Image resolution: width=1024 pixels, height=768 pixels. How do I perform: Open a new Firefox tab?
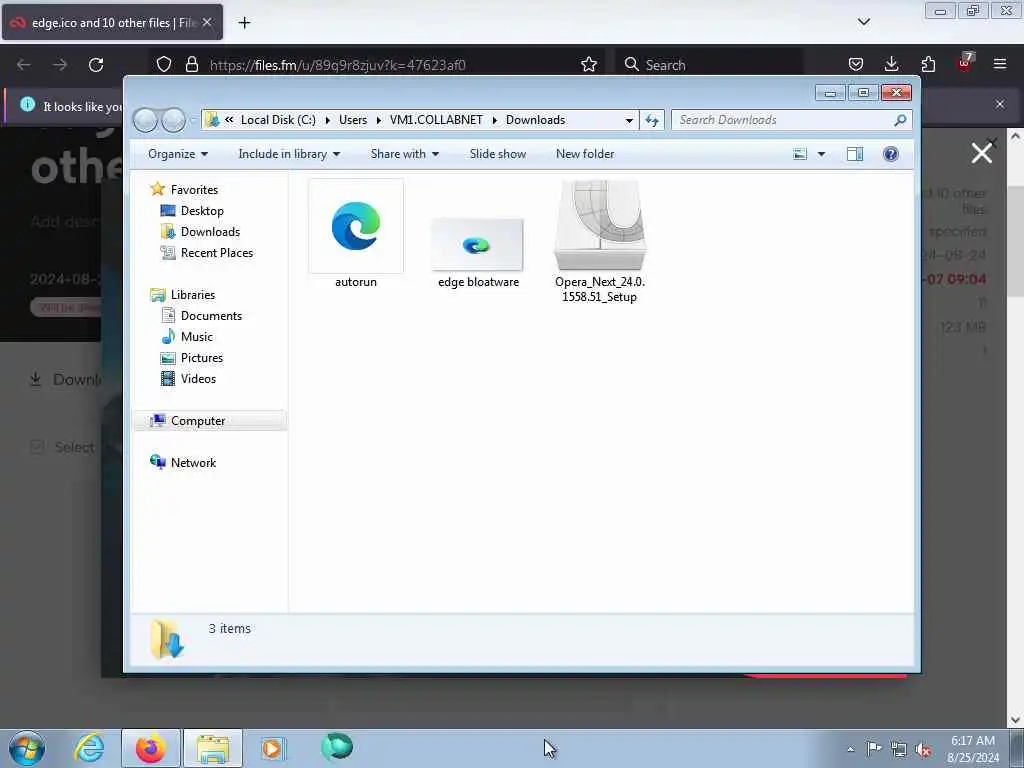point(244,23)
